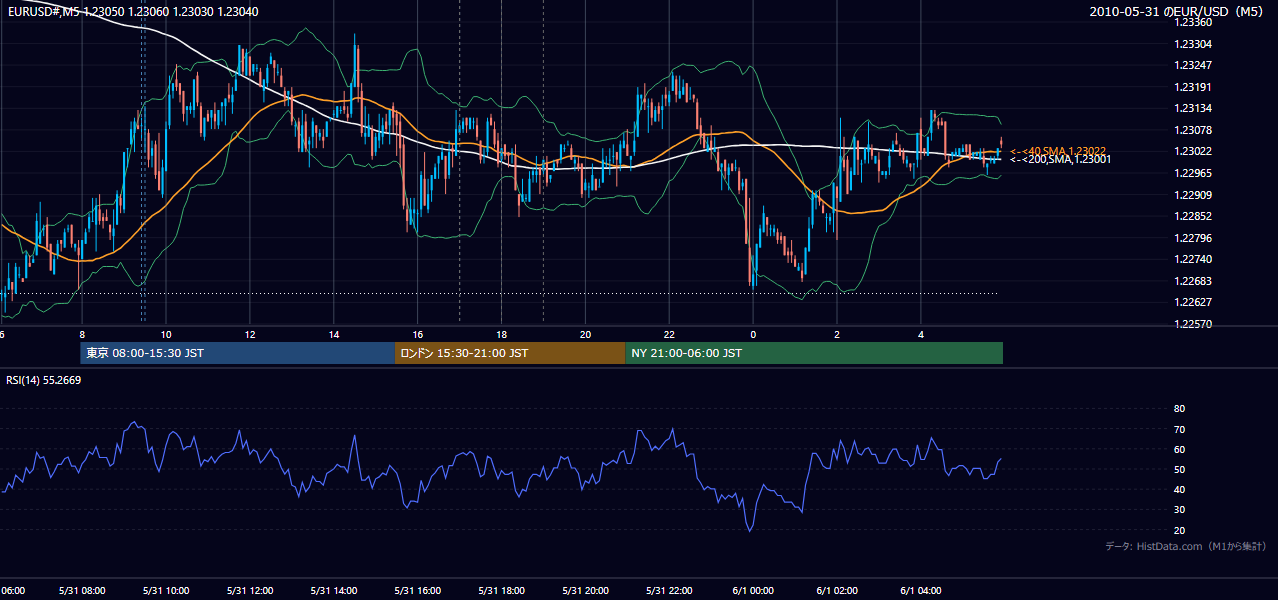Click the 2010-05-31 EUR/USD (M5) chart title
The height and width of the screenshot is (600, 1278).
point(1177,11)
